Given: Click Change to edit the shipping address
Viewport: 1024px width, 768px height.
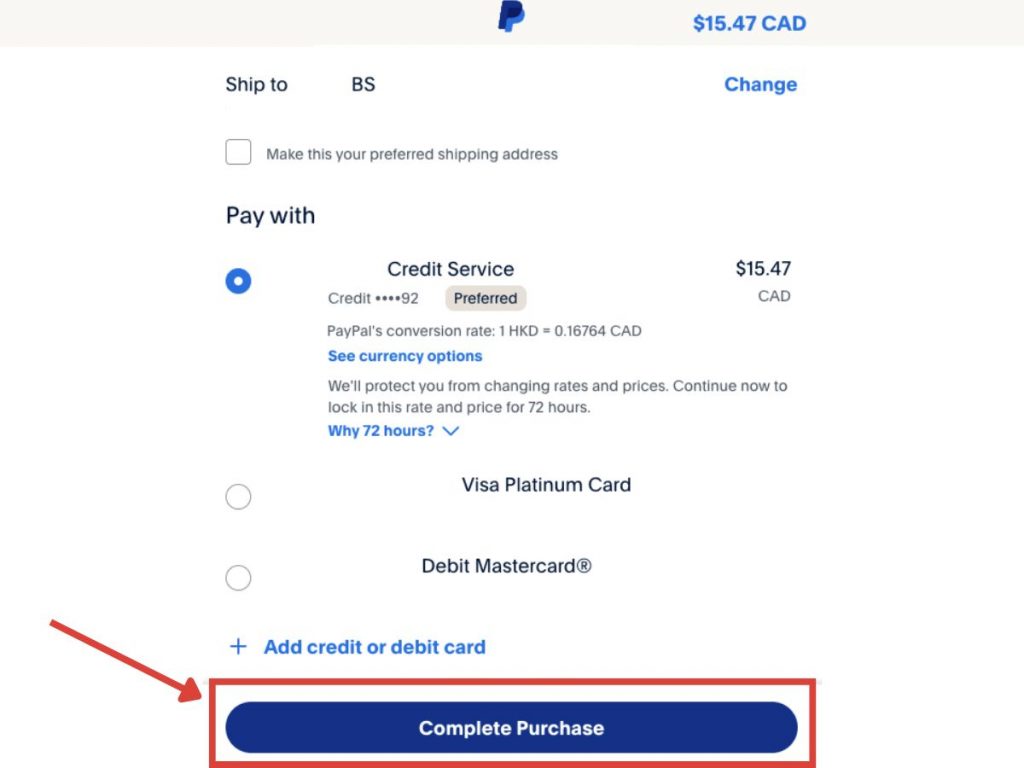Looking at the screenshot, I should click(x=760, y=85).
